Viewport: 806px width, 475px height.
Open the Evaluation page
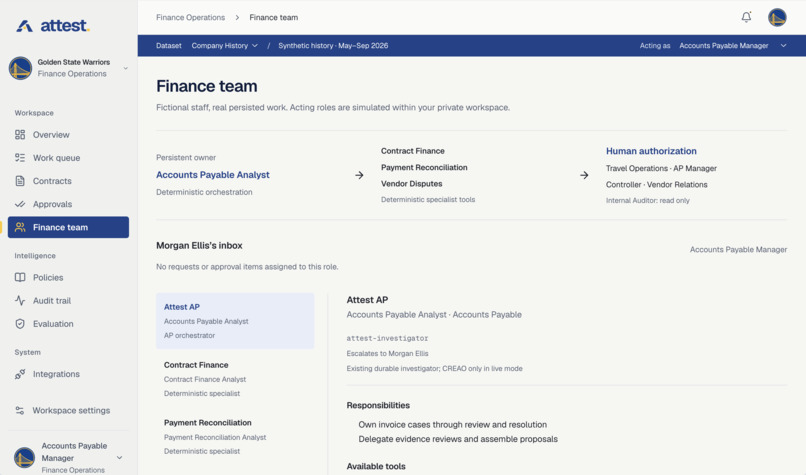68,324
